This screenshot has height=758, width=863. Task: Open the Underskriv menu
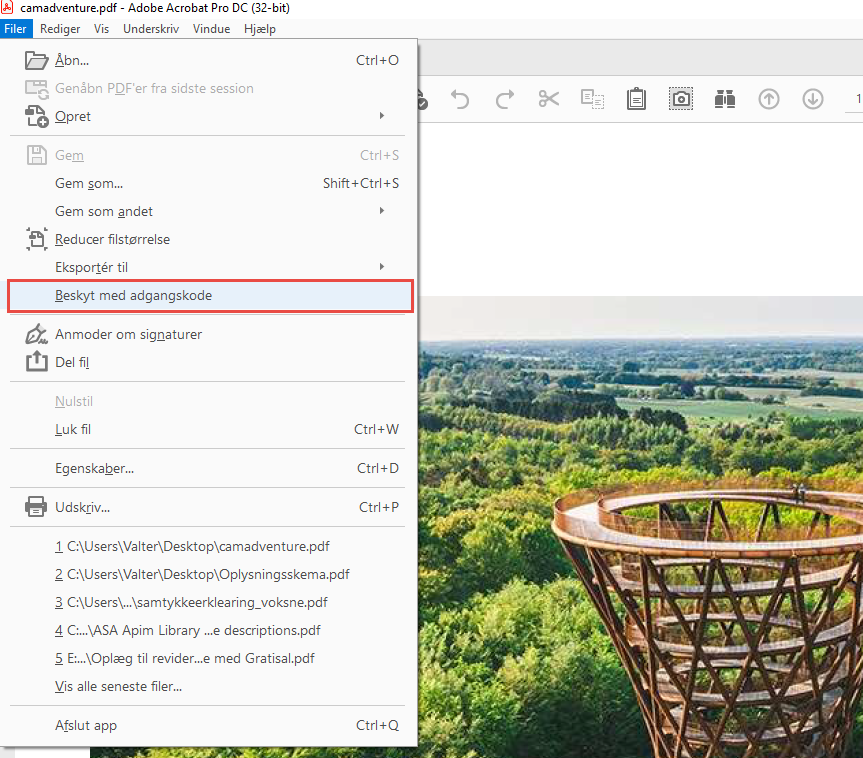tap(151, 29)
